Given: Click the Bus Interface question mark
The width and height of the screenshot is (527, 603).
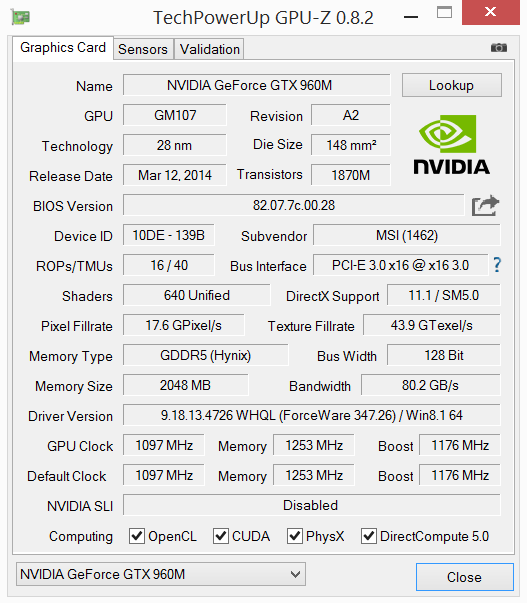Looking at the screenshot, I should click(497, 265).
